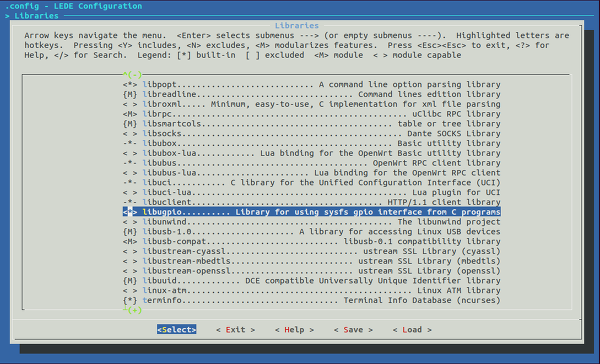Select the libubox Basic utility row

[321, 144]
